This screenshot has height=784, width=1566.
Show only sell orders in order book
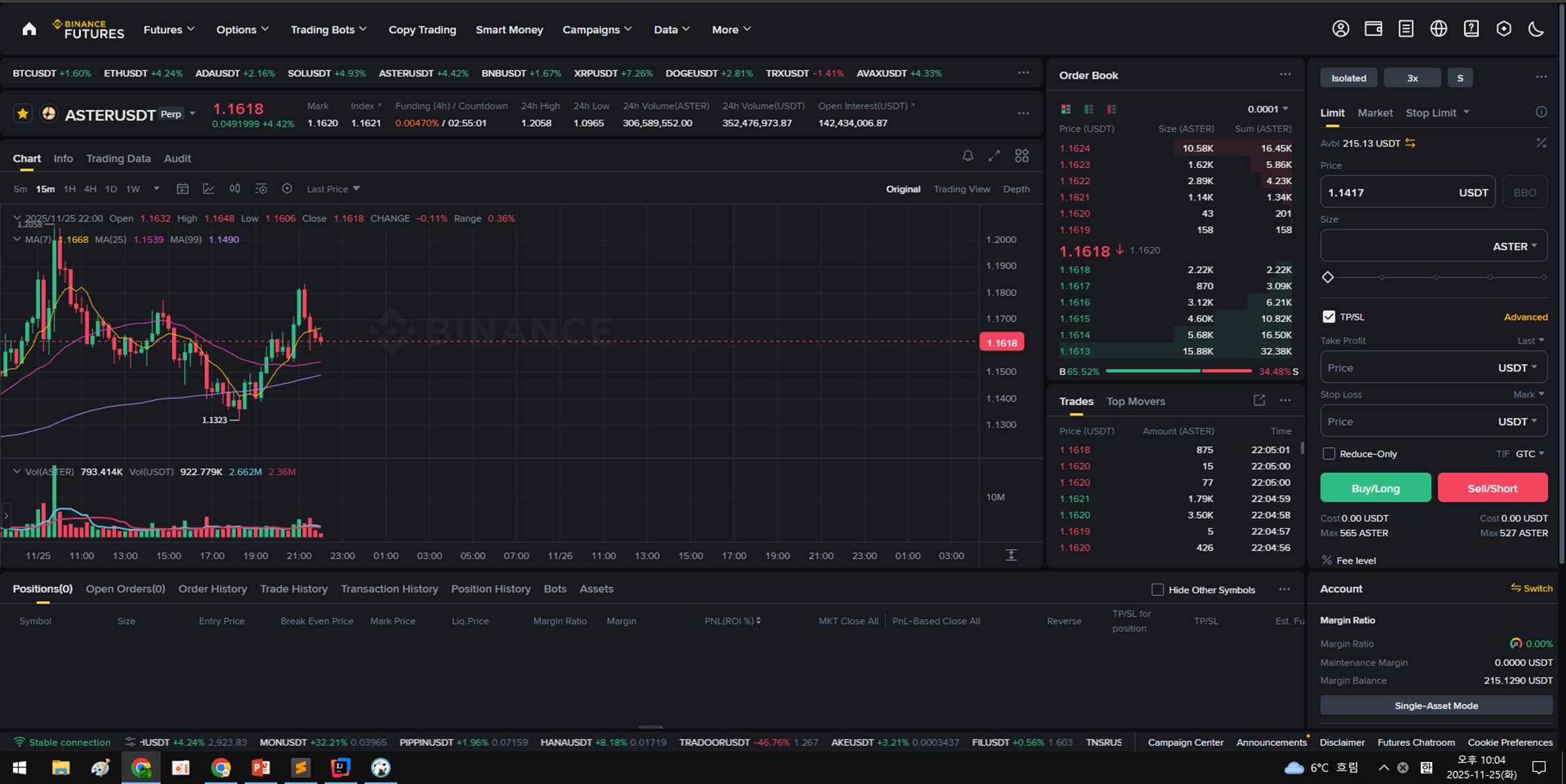pyautogui.click(x=1112, y=109)
